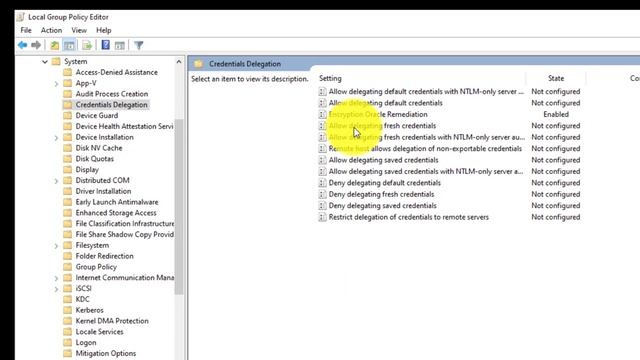
Task: Open the Help menu
Action: tap(104, 30)
